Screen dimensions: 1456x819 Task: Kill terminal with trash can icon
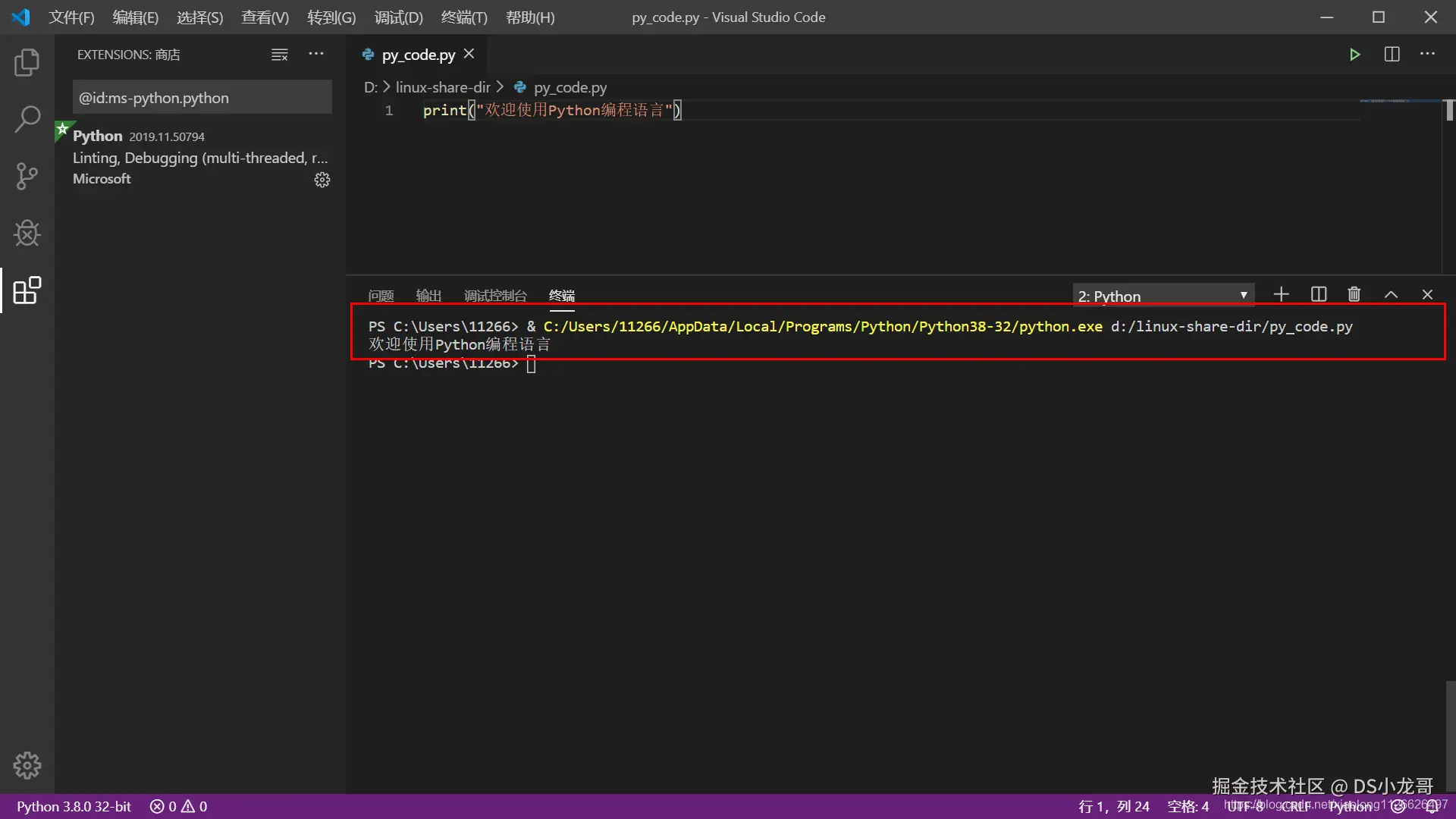point(1354,294)
